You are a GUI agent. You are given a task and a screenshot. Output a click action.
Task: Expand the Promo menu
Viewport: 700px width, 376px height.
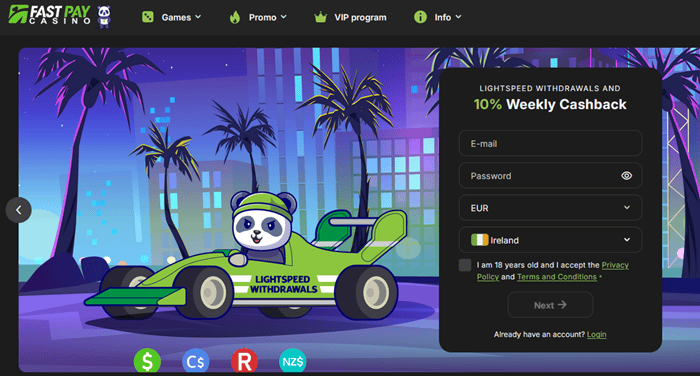[267, 17]
